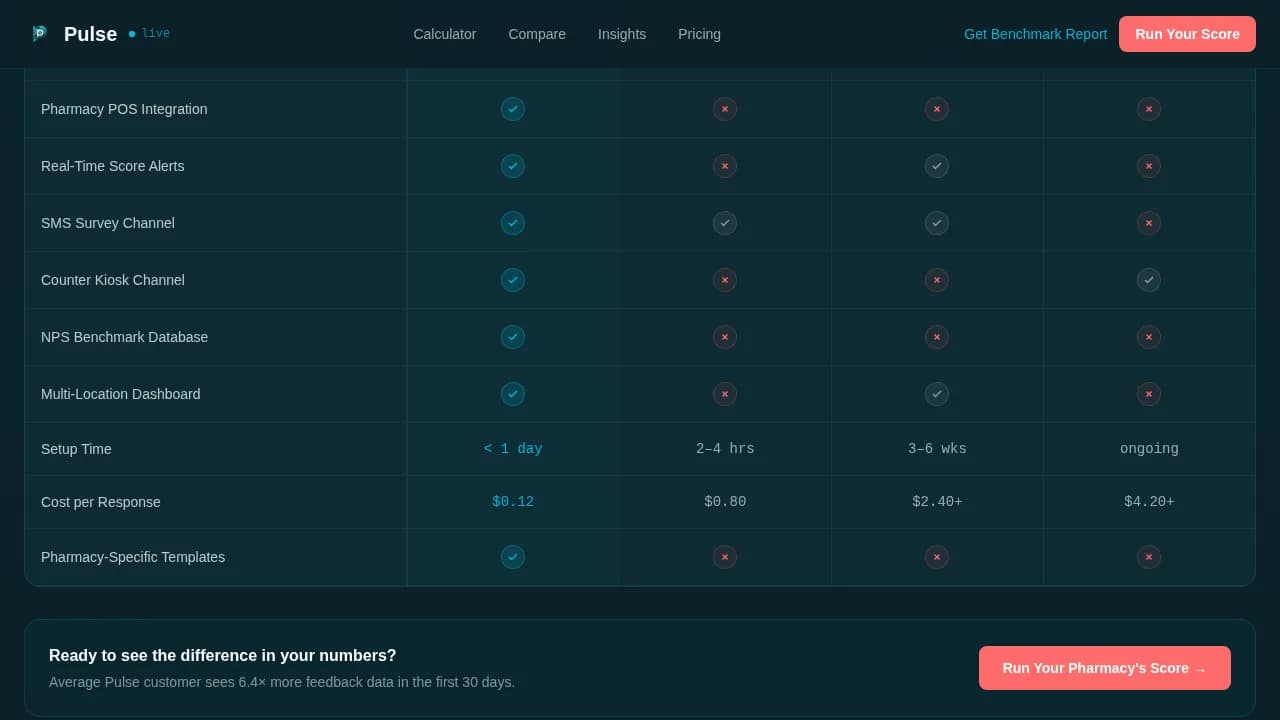Select the "Pharmacy POS Integration" row label

[124, 109]
